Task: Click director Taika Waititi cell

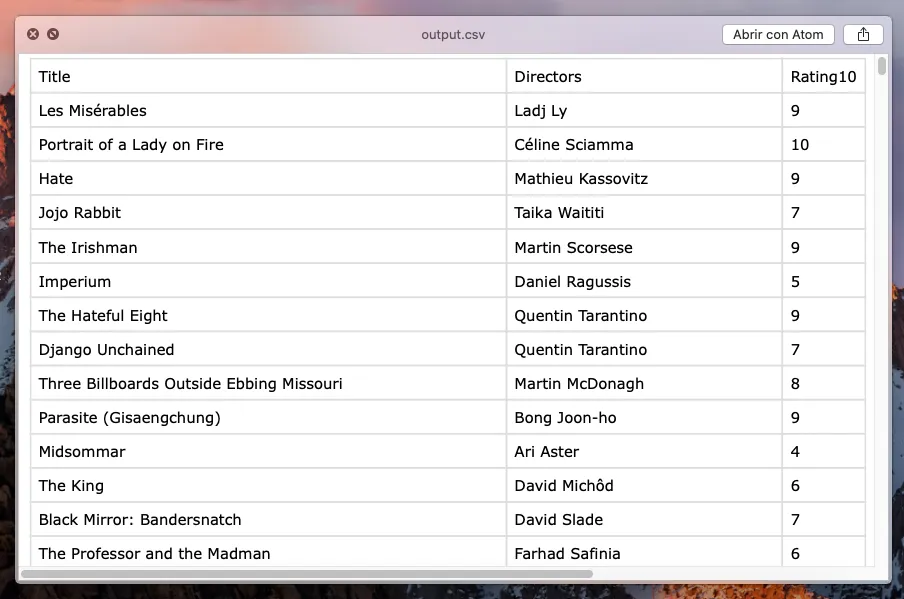Action: pos(644,213)
